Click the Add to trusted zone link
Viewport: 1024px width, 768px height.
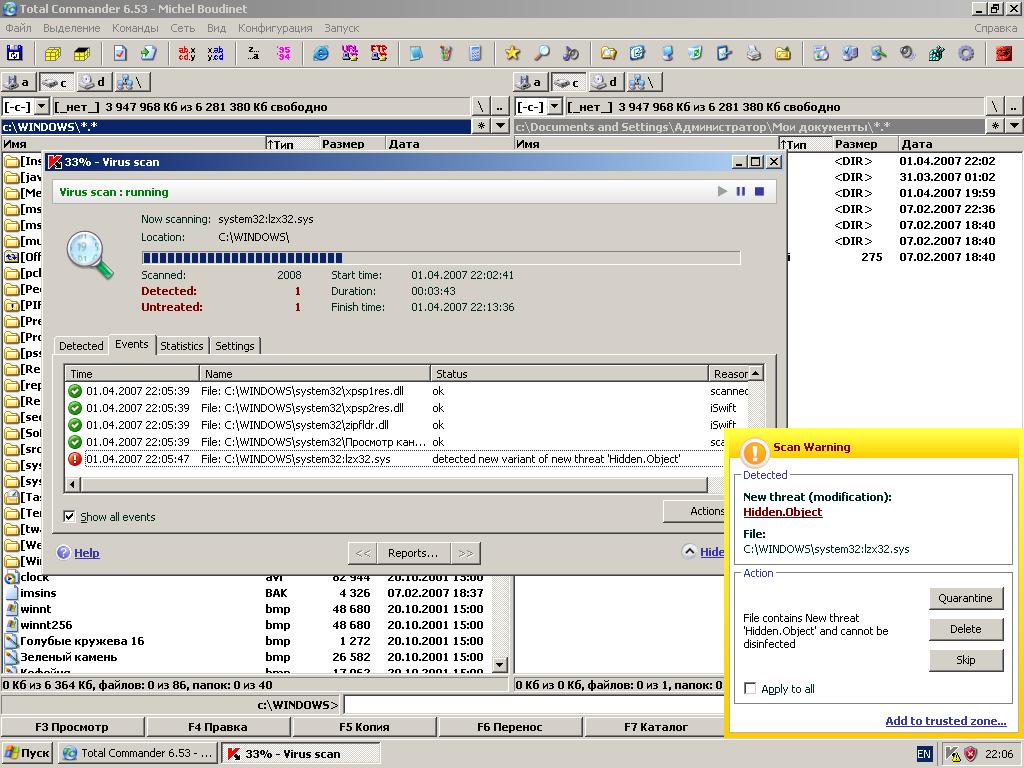coord(945,721)
